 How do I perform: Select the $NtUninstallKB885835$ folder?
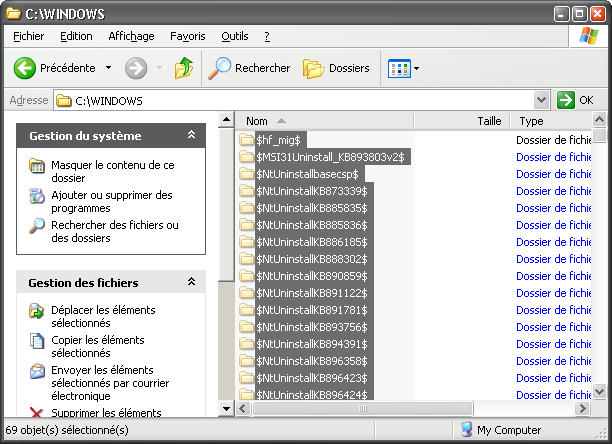click(312, 208)
